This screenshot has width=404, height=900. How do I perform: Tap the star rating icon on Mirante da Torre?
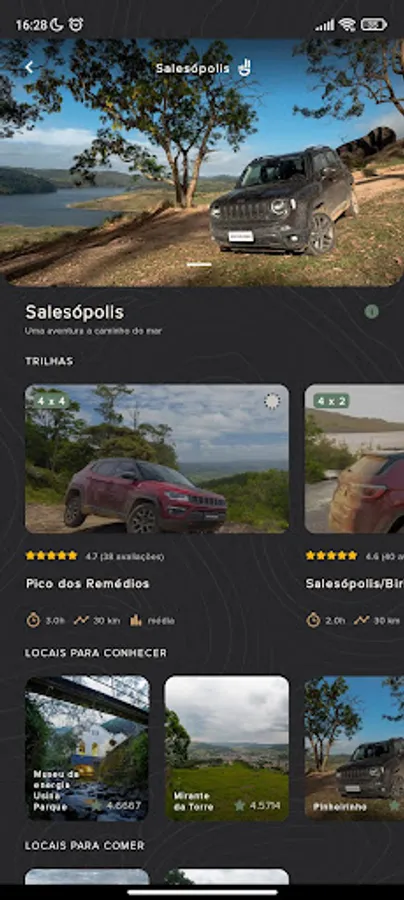[239, 805]
